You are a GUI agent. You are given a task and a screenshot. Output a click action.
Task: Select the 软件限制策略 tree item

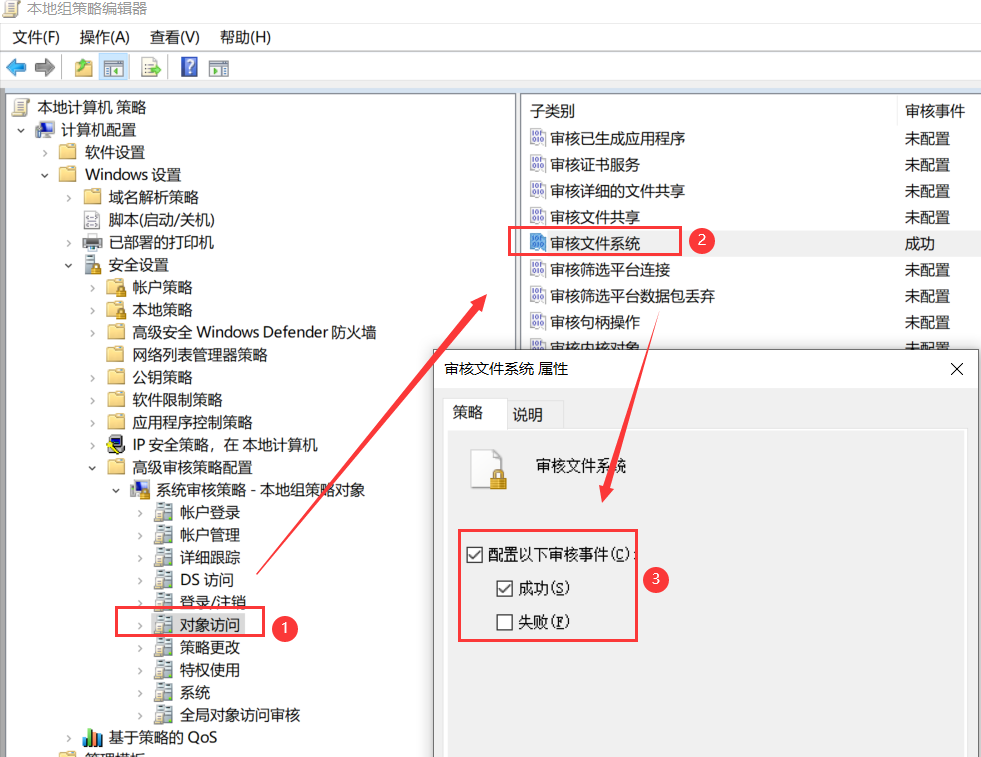[x=177, y=400]
